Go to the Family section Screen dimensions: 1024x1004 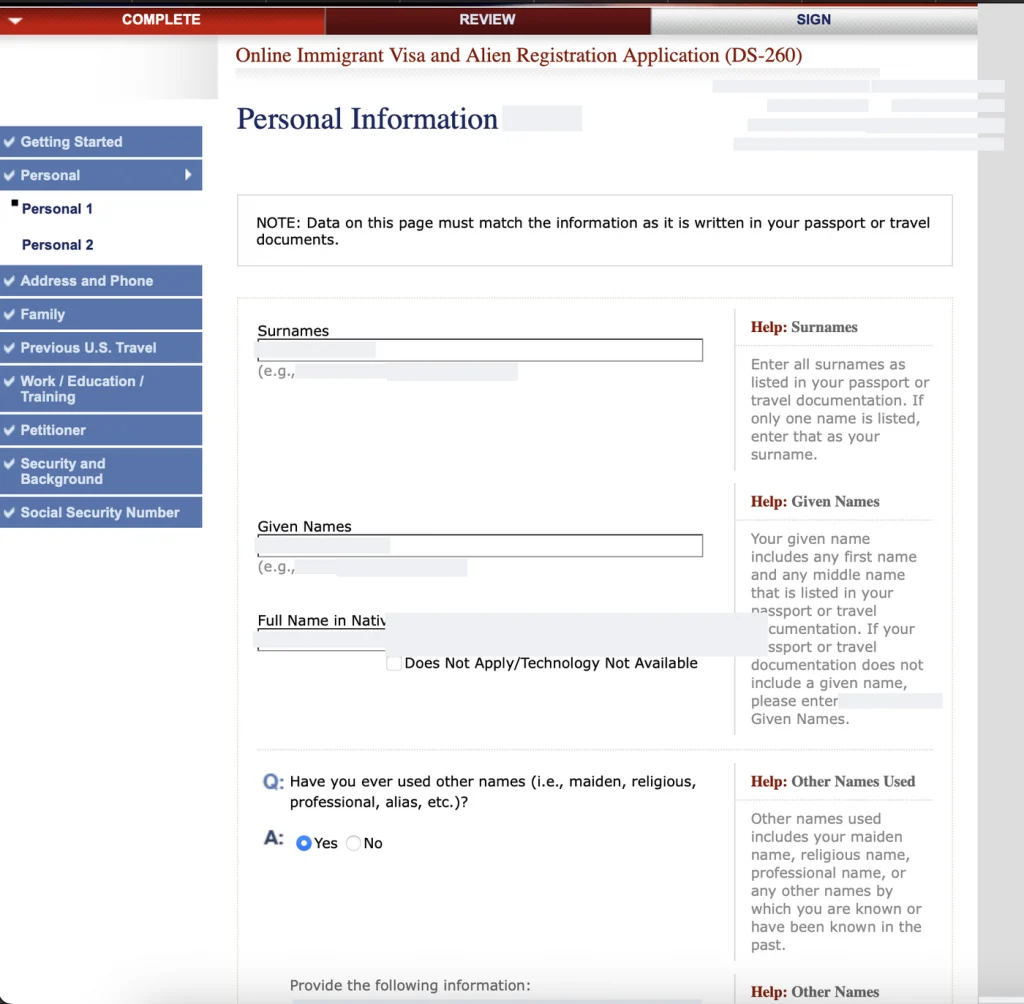[x=101, y=314]
